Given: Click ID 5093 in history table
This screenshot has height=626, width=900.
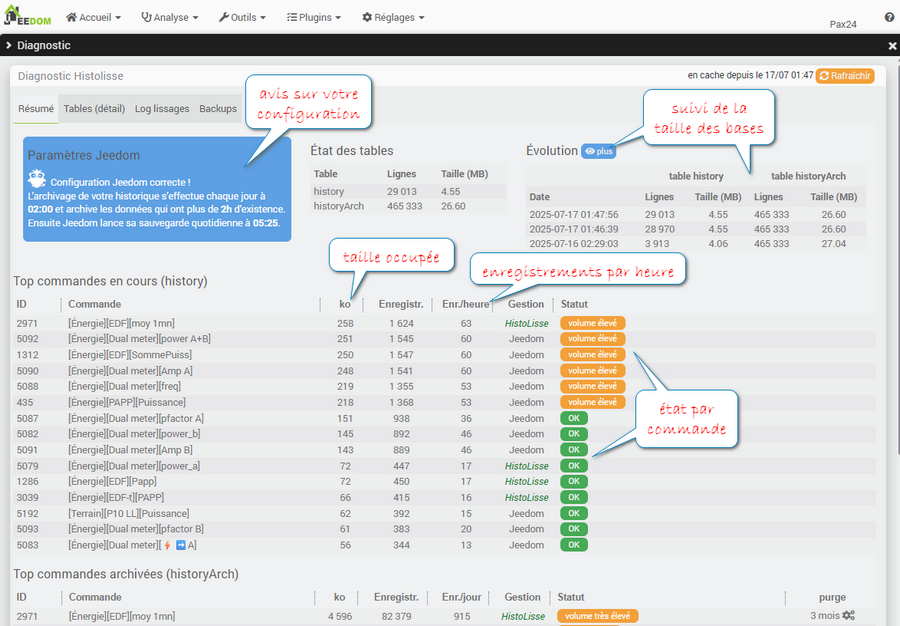Looking at the screenshot, I should pyautogui.click(x=28, y=529).
